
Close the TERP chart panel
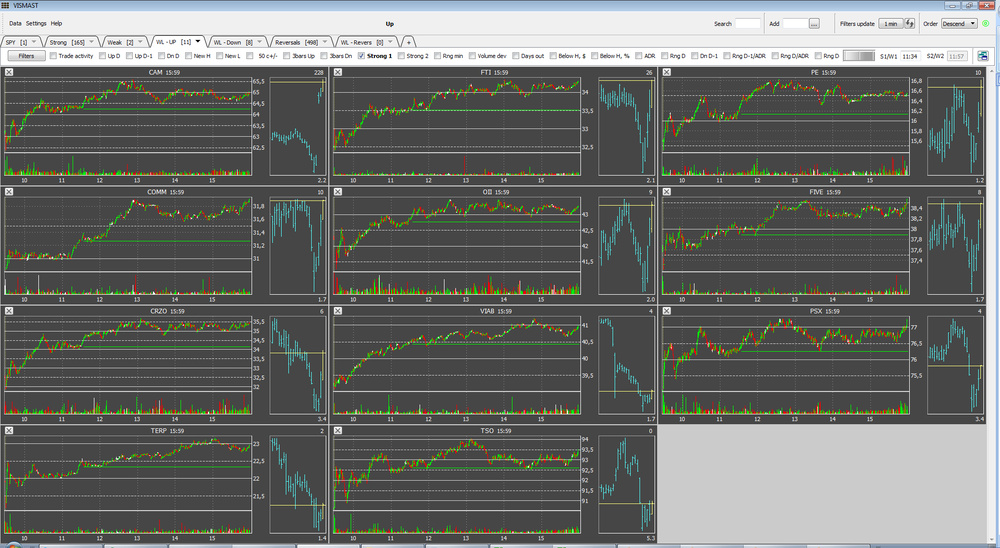coord(9,431)
